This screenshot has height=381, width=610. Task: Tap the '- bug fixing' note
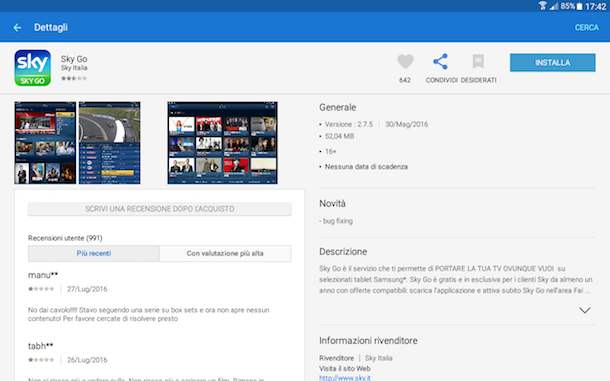click(336, 221)
